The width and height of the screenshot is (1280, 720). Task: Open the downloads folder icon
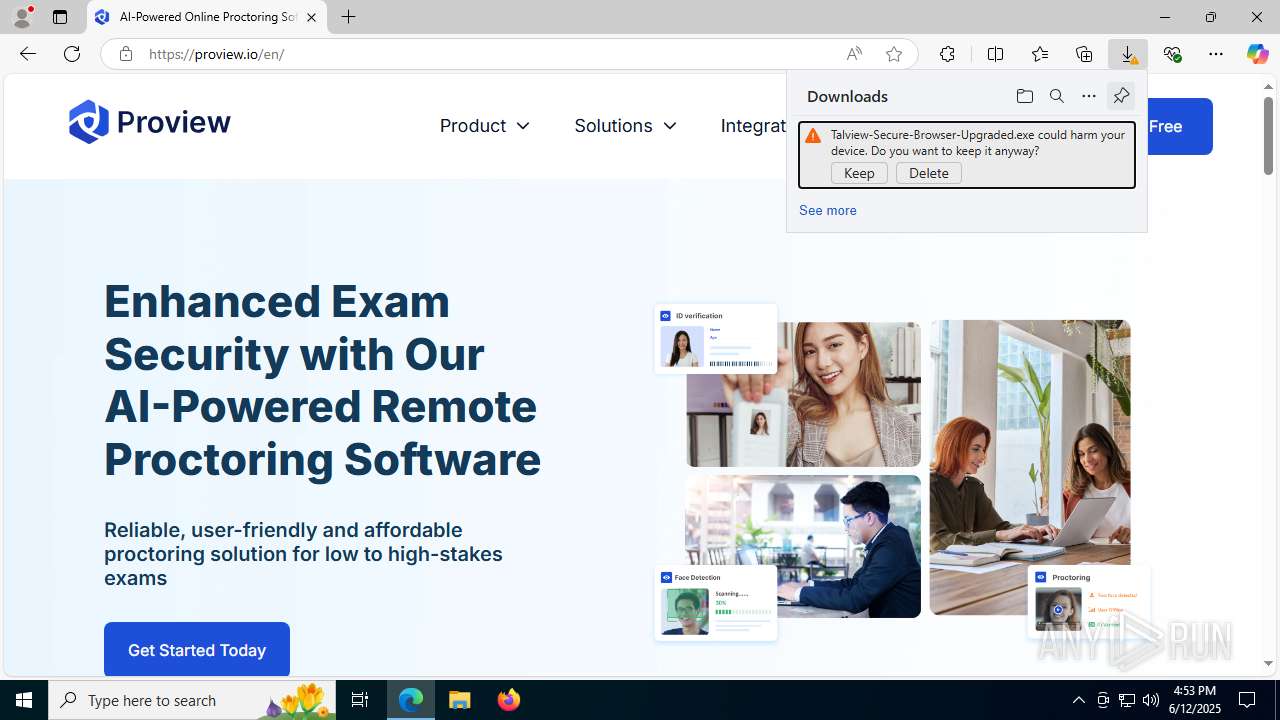[x=1024, y=96]
